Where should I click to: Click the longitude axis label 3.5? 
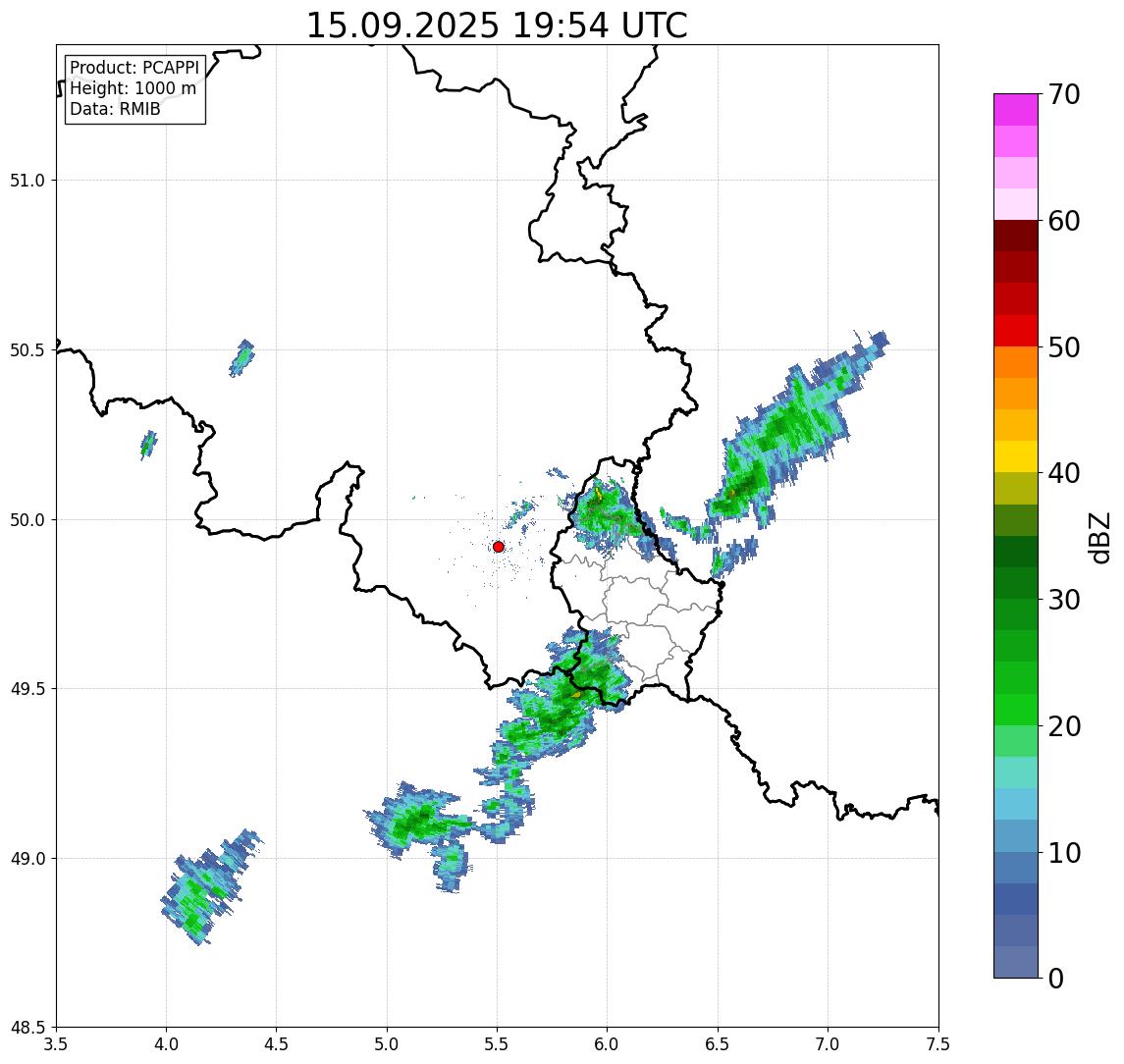pos(56,1044)
